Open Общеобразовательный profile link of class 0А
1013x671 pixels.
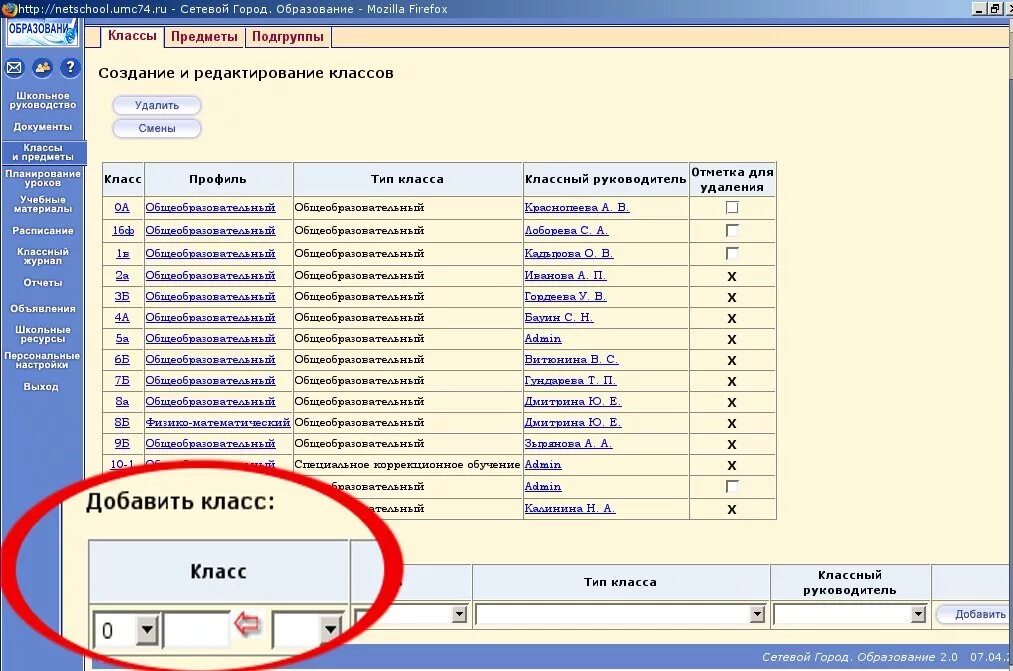[x=211, y=207]
